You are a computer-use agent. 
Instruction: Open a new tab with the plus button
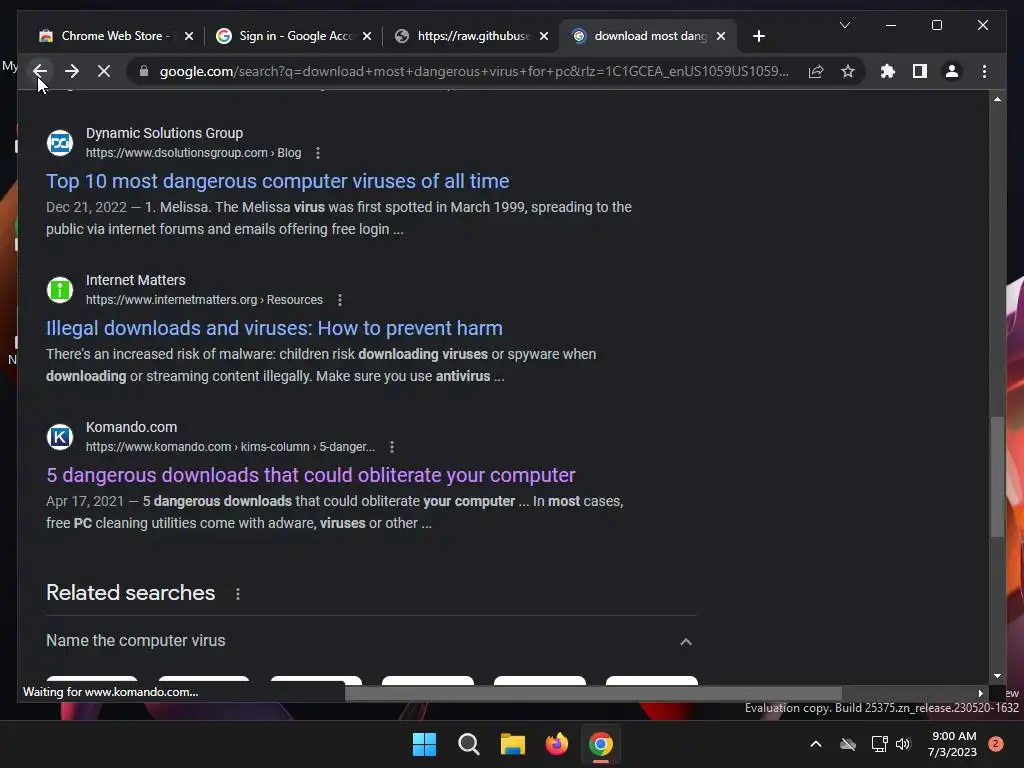coord(758,36)
